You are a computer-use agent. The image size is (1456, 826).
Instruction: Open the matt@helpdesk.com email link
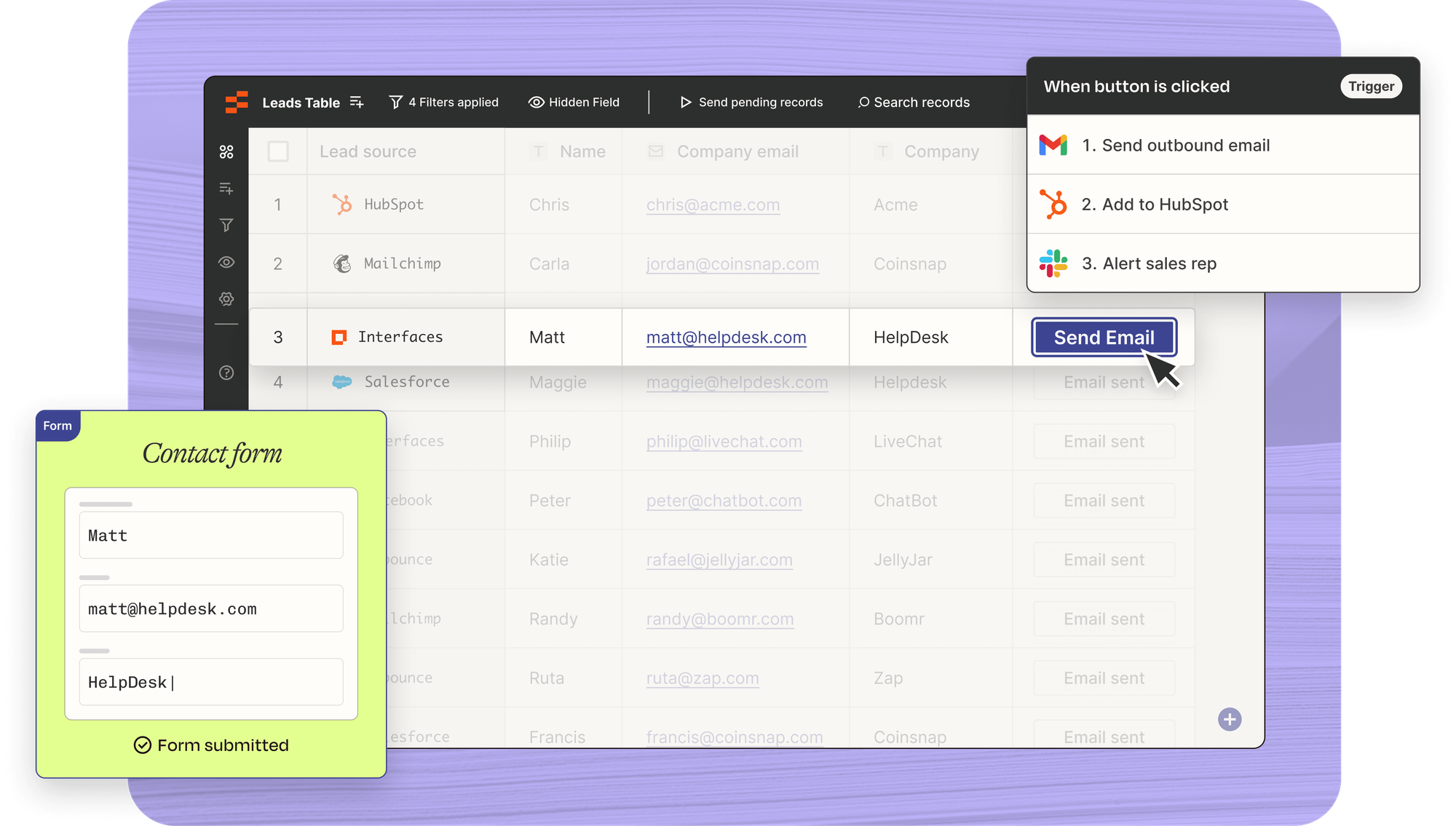[726, 338]
